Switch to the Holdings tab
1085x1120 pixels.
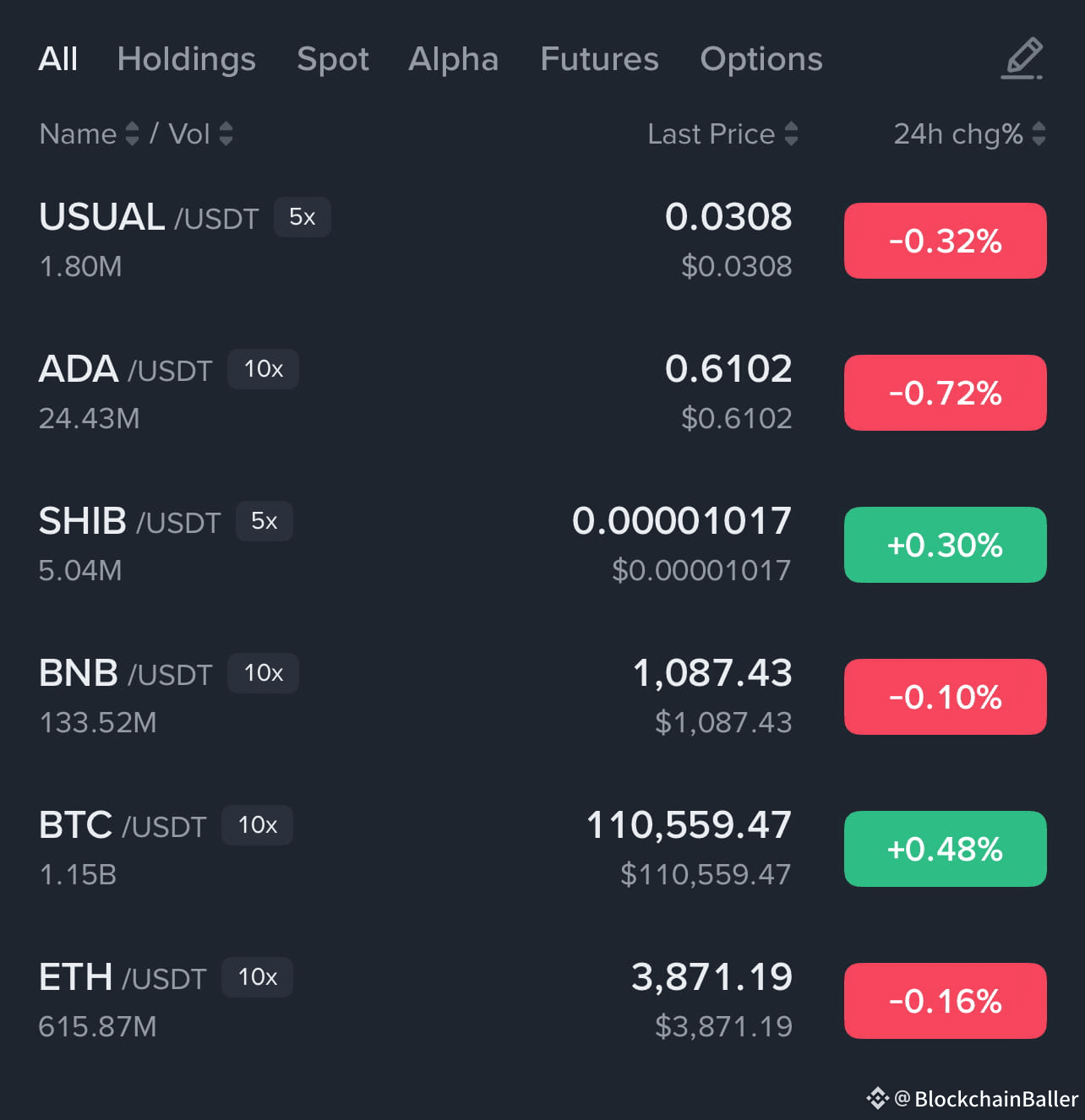[x=186, y=59]
